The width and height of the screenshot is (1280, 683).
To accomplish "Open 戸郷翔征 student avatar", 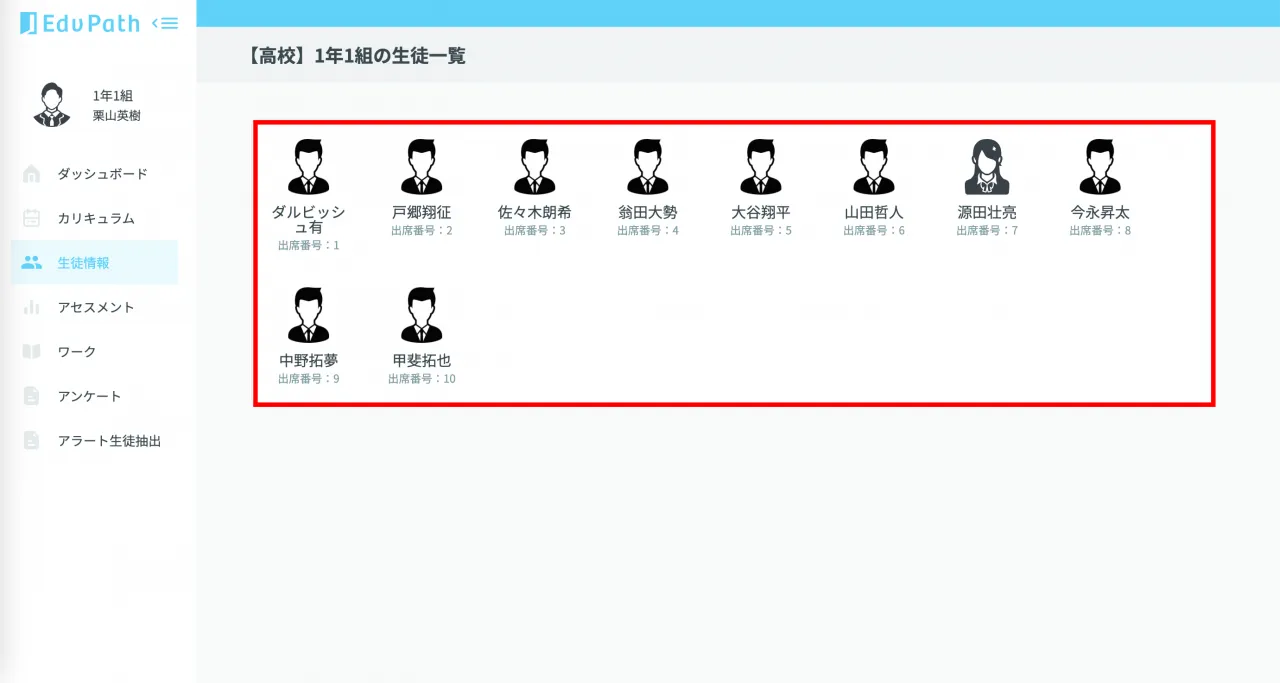I will pyautogui.click(x=422, y=166).
